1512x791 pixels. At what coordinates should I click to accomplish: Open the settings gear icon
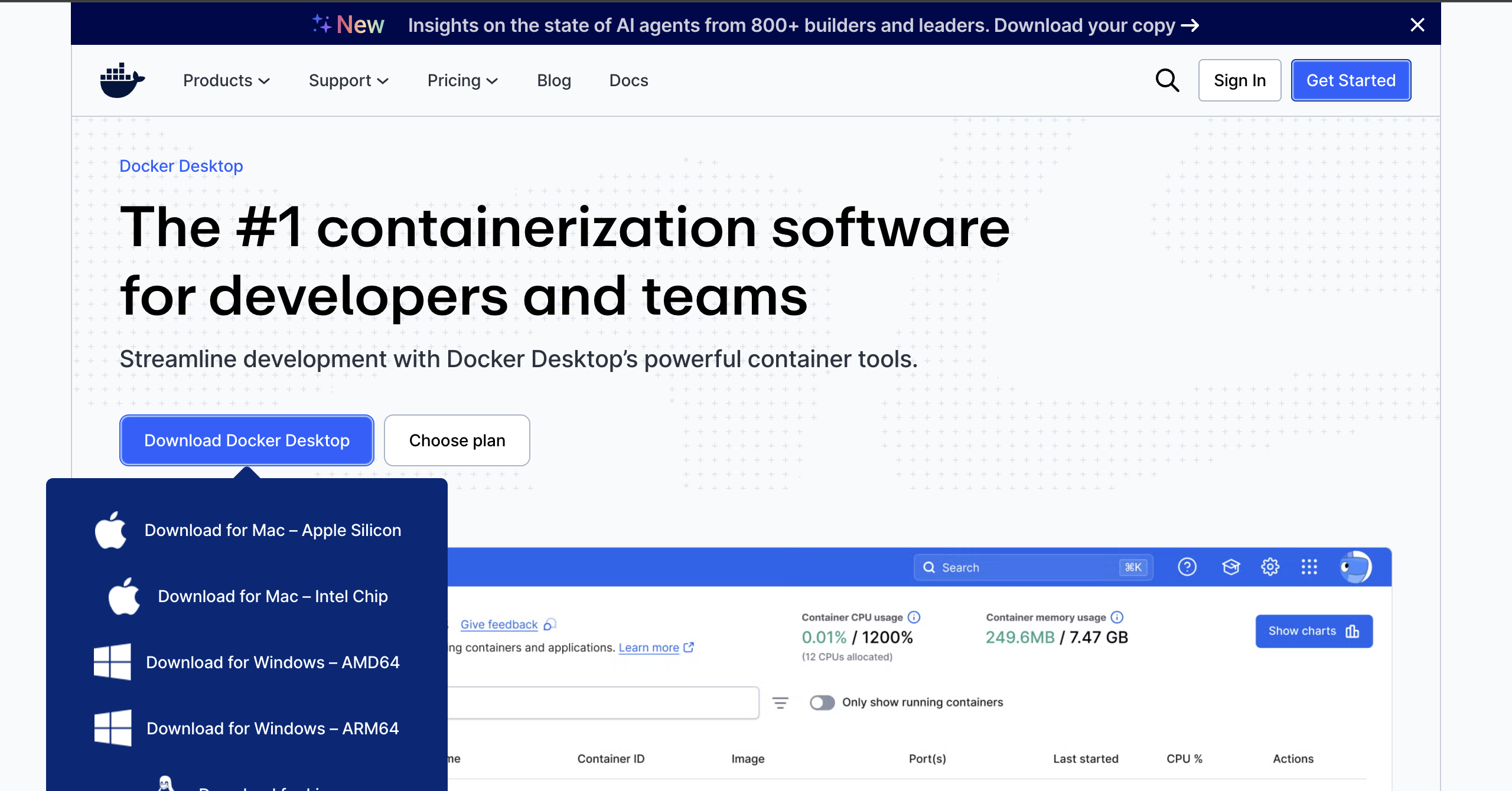tap(1270, 567)
